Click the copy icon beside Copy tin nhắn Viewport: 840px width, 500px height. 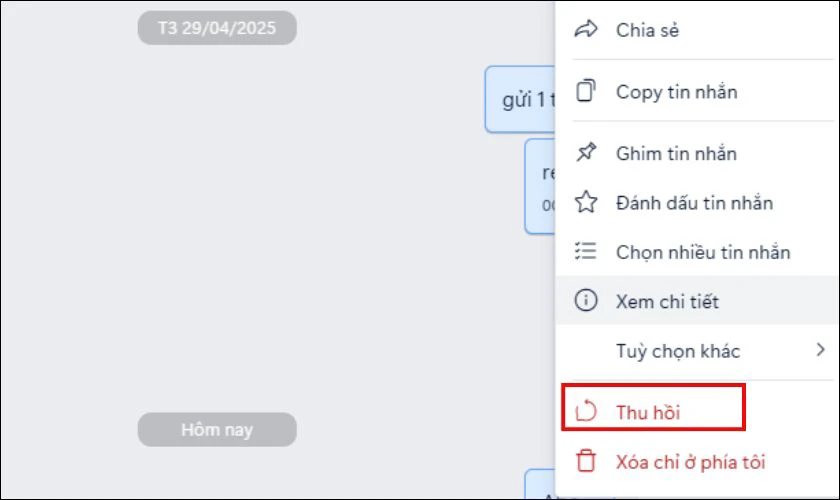[586, 91]
